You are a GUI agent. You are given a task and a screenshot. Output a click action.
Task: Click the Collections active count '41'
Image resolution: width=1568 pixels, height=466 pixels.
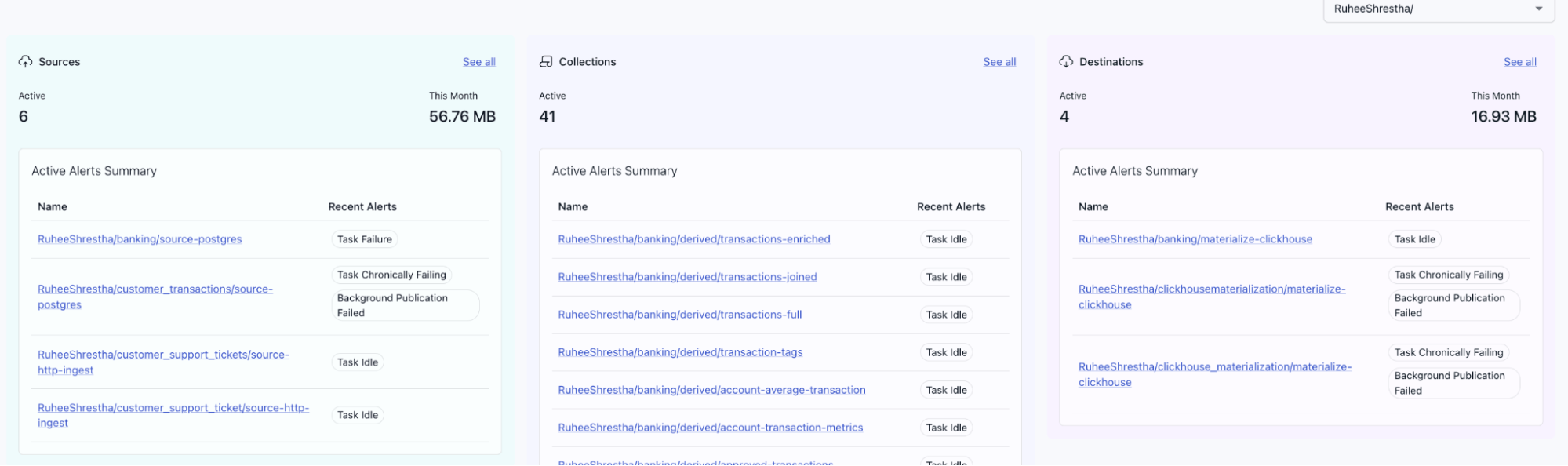pos(548,116)
